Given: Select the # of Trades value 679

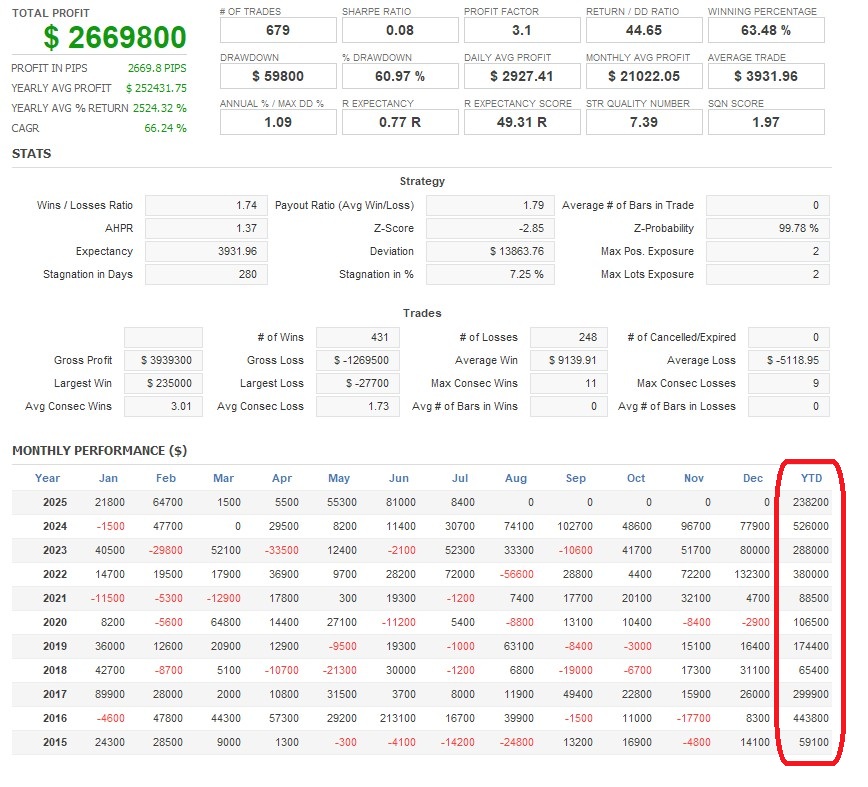Looking at the screenshot, I should point(278,30).
